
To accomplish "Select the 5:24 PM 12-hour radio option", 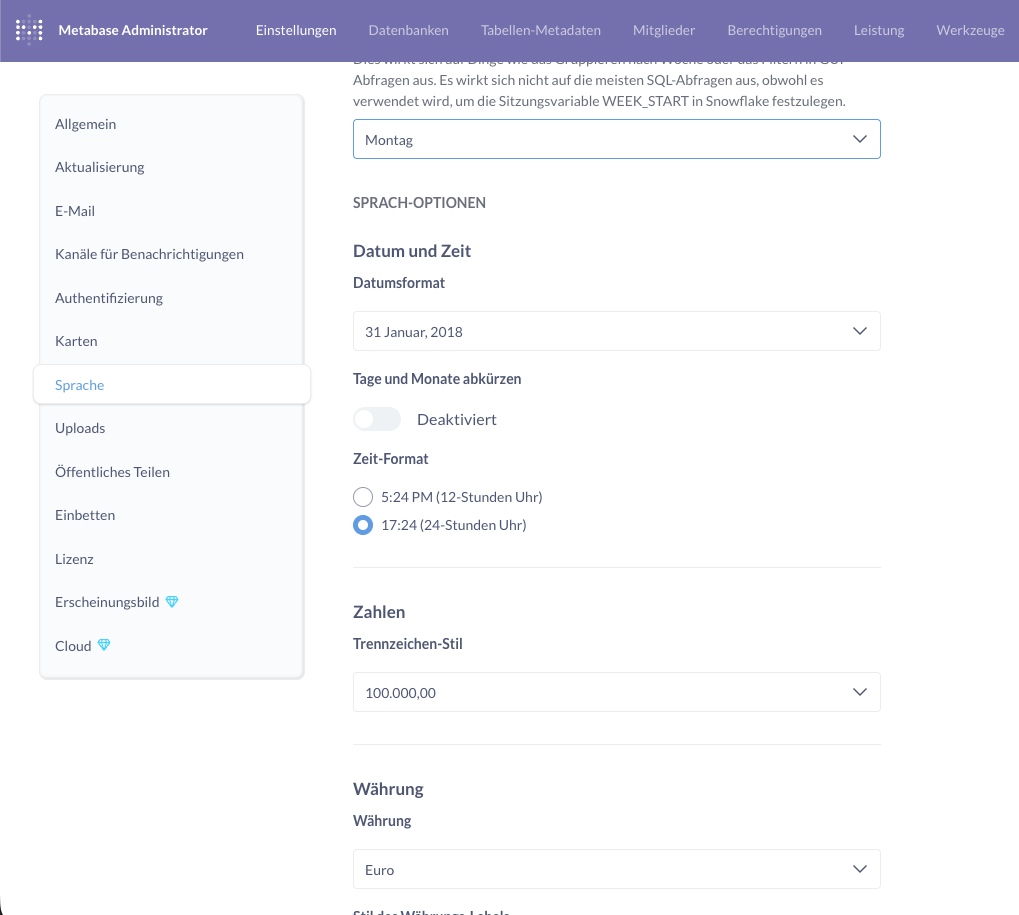I will pyautogui.click(x=363, y=497).
